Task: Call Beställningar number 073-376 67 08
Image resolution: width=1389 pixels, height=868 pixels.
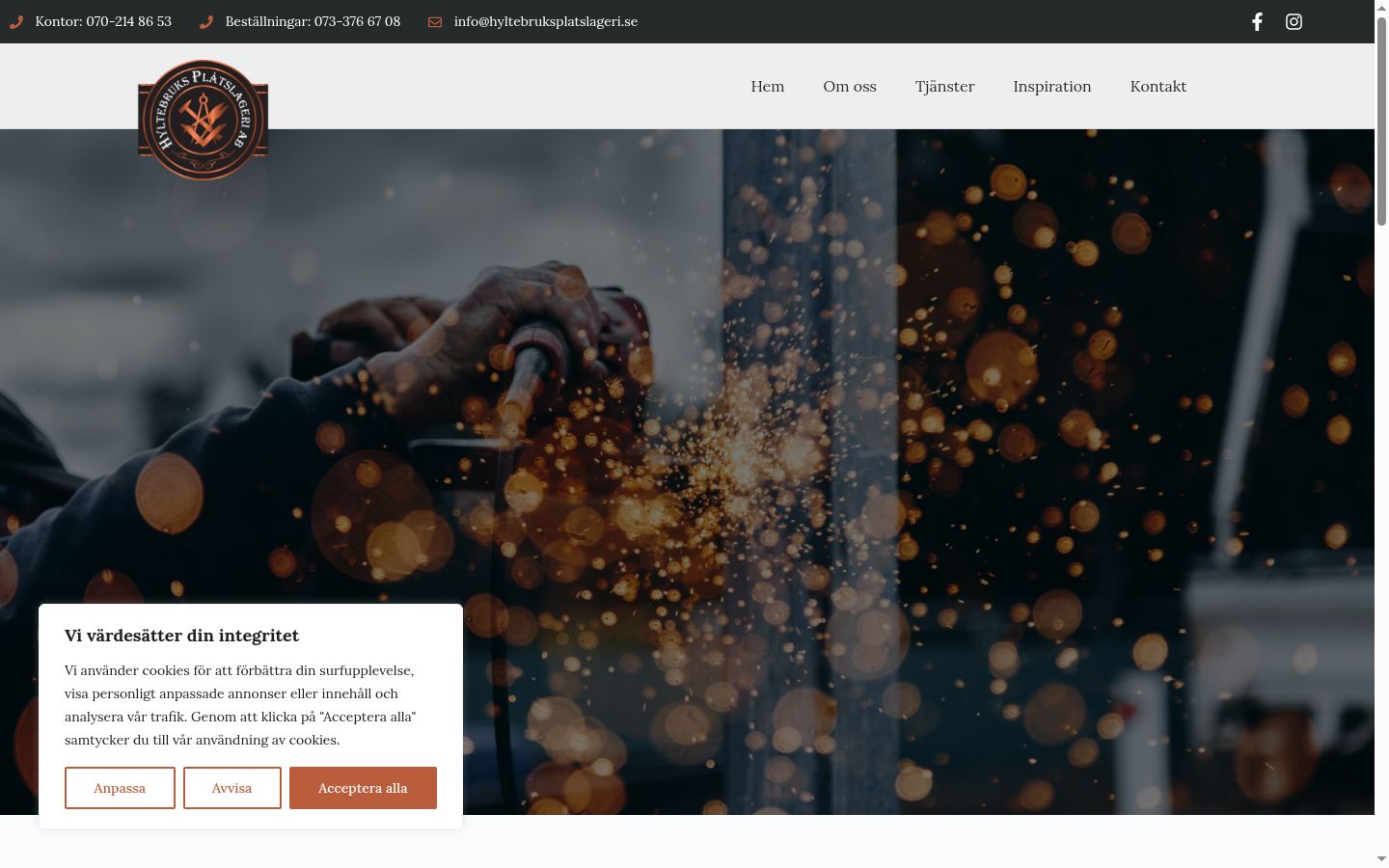Action: point(313,21)
